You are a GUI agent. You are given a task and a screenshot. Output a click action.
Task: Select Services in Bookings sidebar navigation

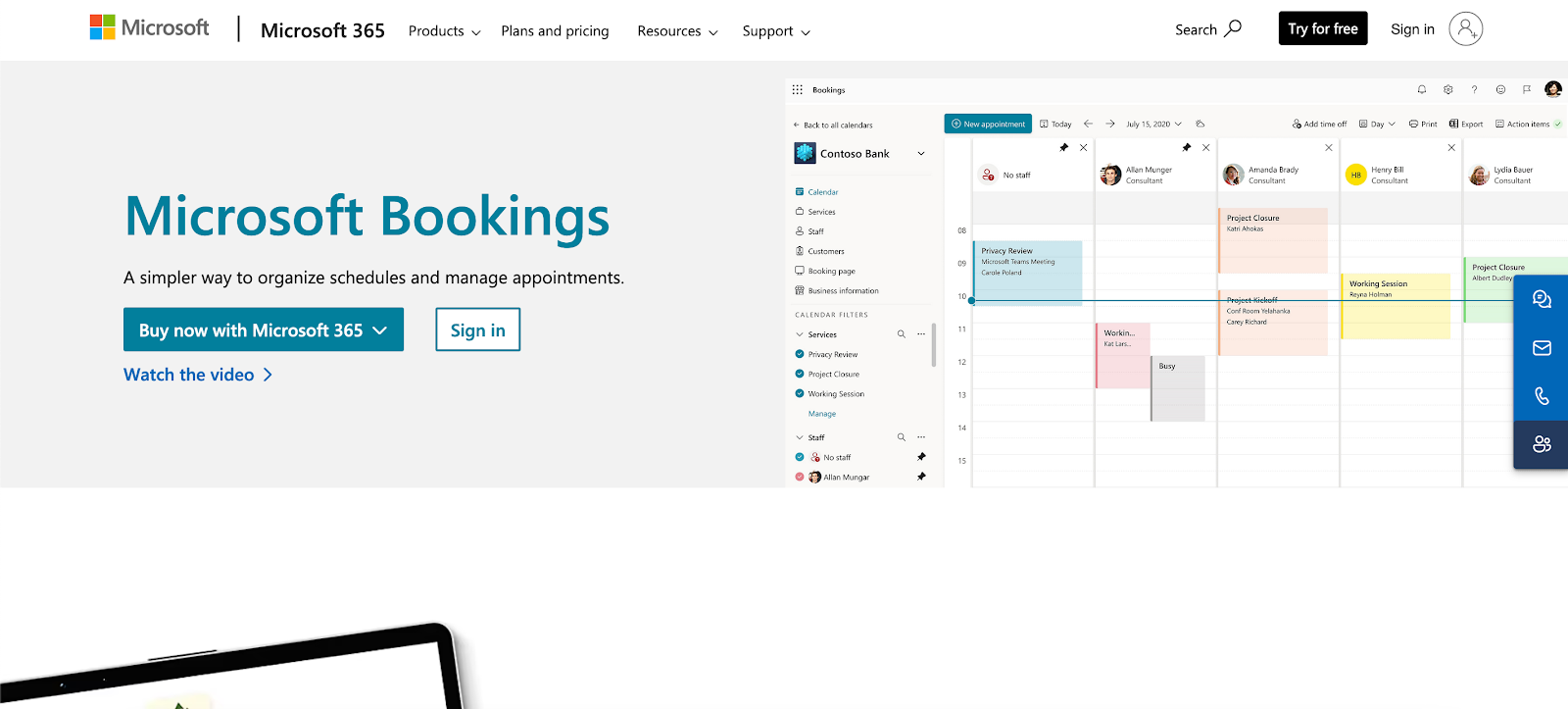815,212
